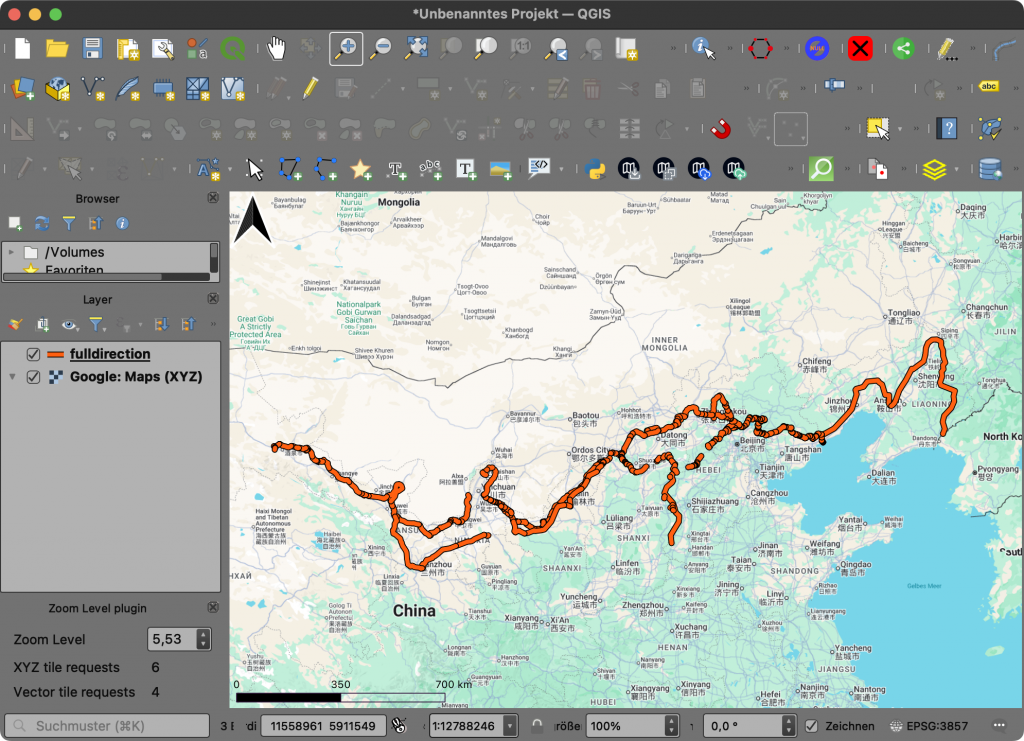This screenshot has width=1024, height=741.
Task: Select the Pan Map hand tool
Action: tap(276, 48)
